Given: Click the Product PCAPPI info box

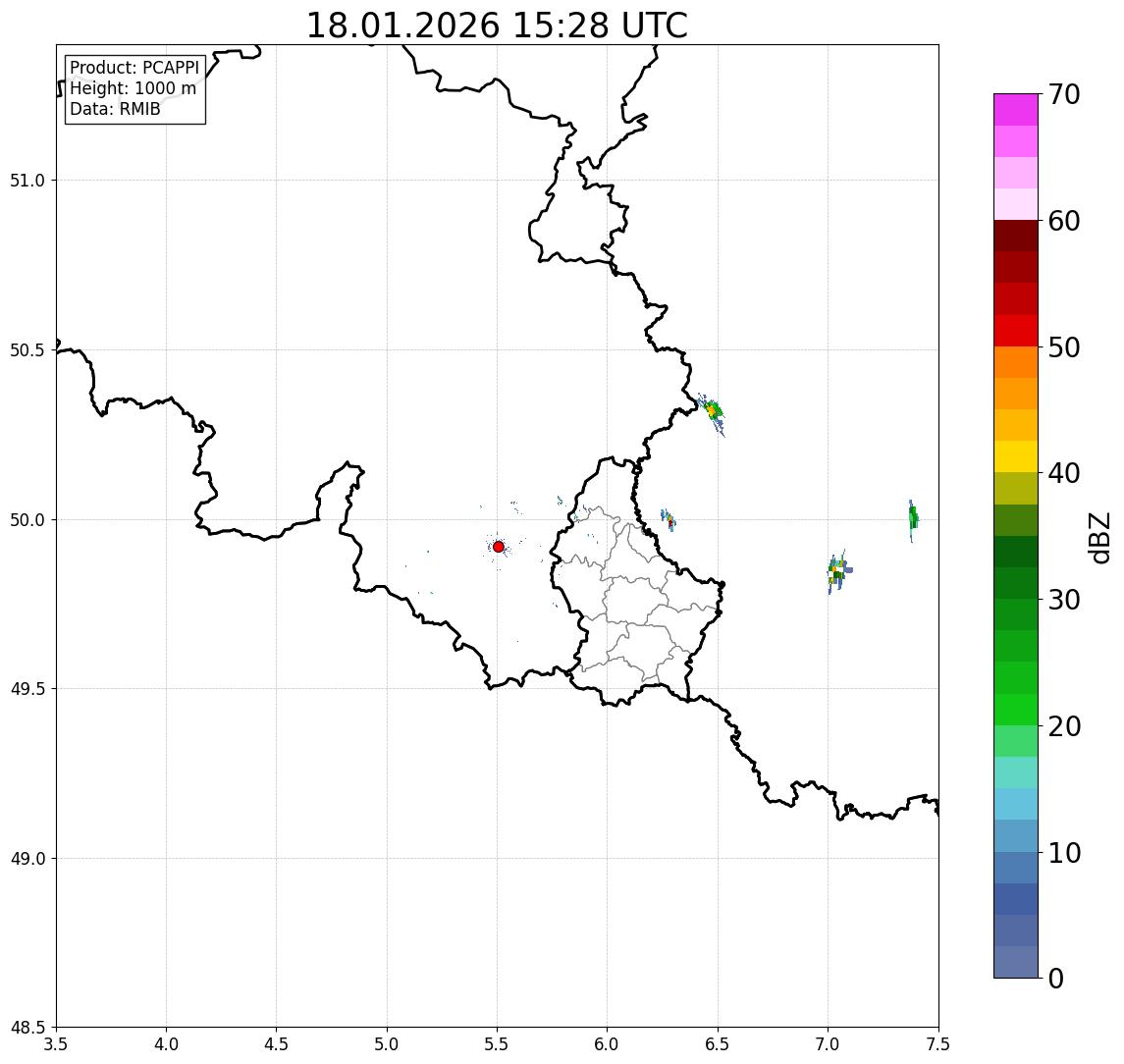Looking at the screenshot, I should click(135, 89).
